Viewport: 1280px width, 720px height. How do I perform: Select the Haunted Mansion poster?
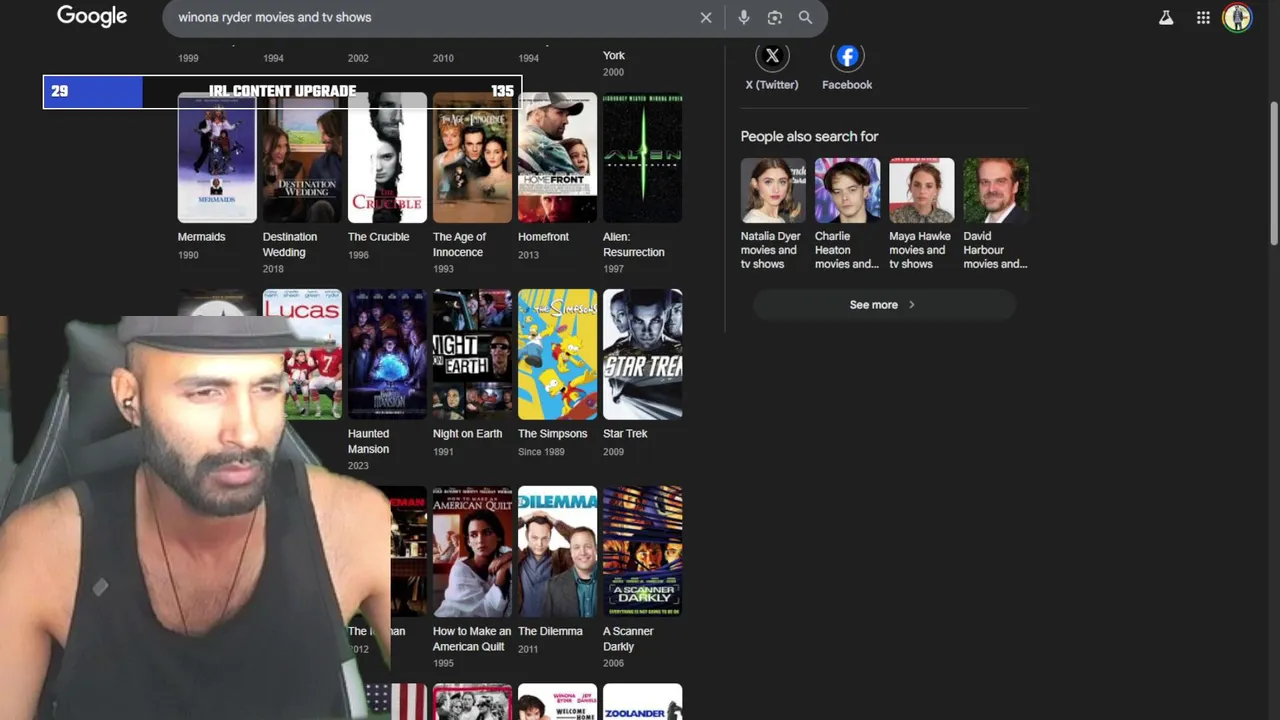[387, 354]
